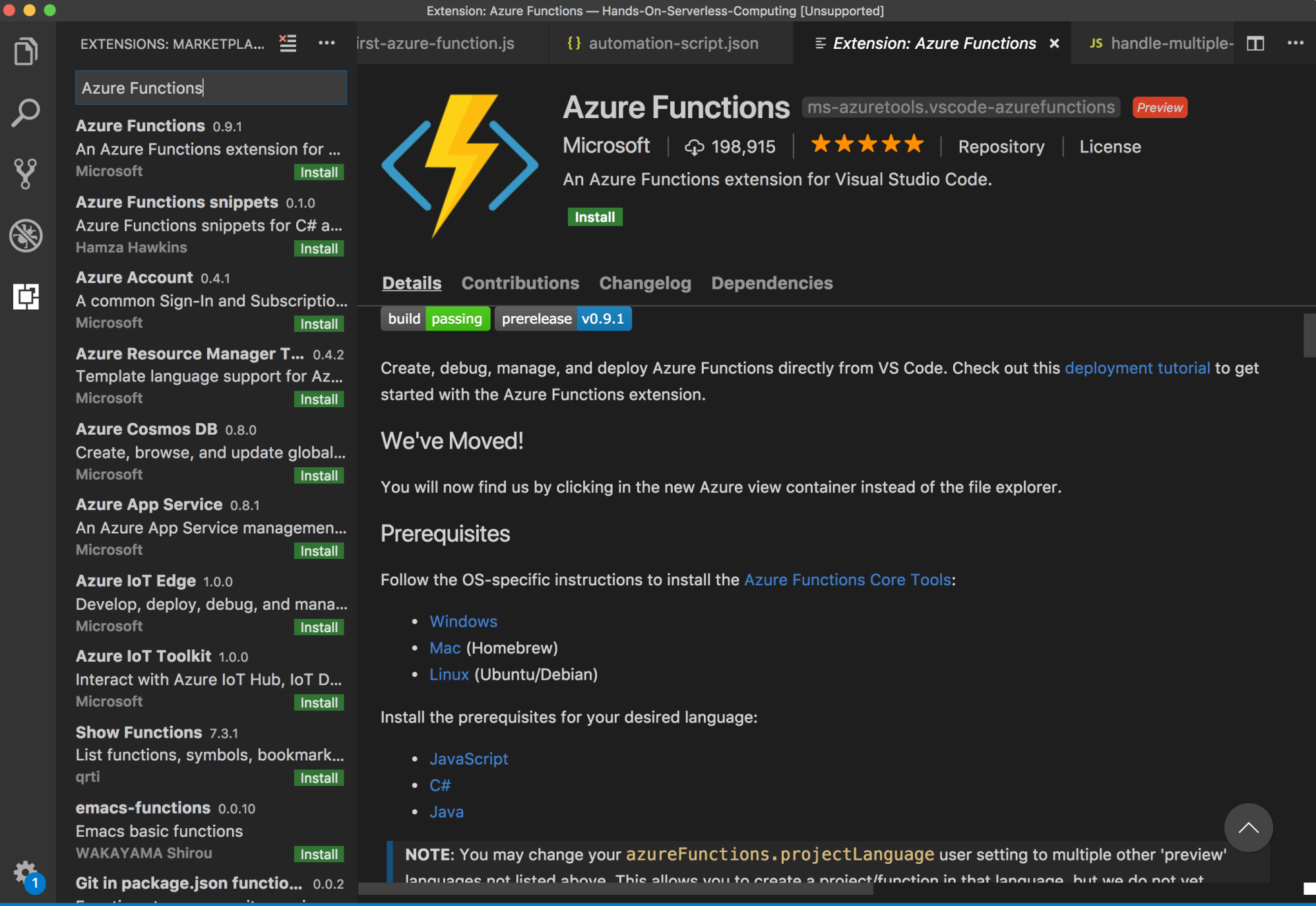Close the Extension: Azure Functions tab
This screenshot has width=1316, height=906.
coord(1054,44)
